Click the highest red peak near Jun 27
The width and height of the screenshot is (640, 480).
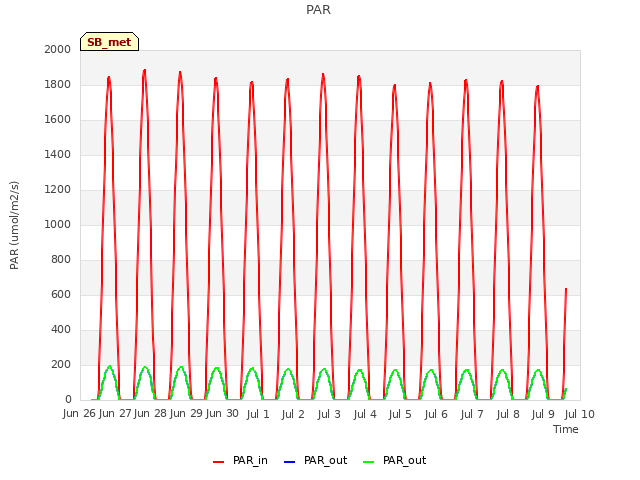coord(144,71)
